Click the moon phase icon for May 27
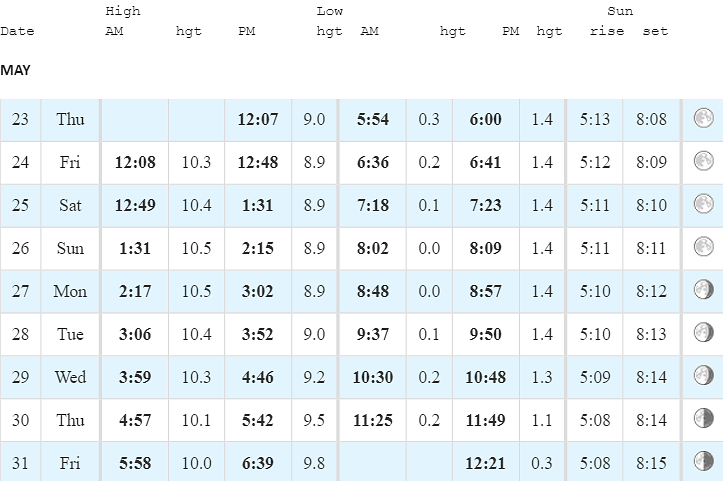This screenshot has height=481, width=723. coord(704,290)
